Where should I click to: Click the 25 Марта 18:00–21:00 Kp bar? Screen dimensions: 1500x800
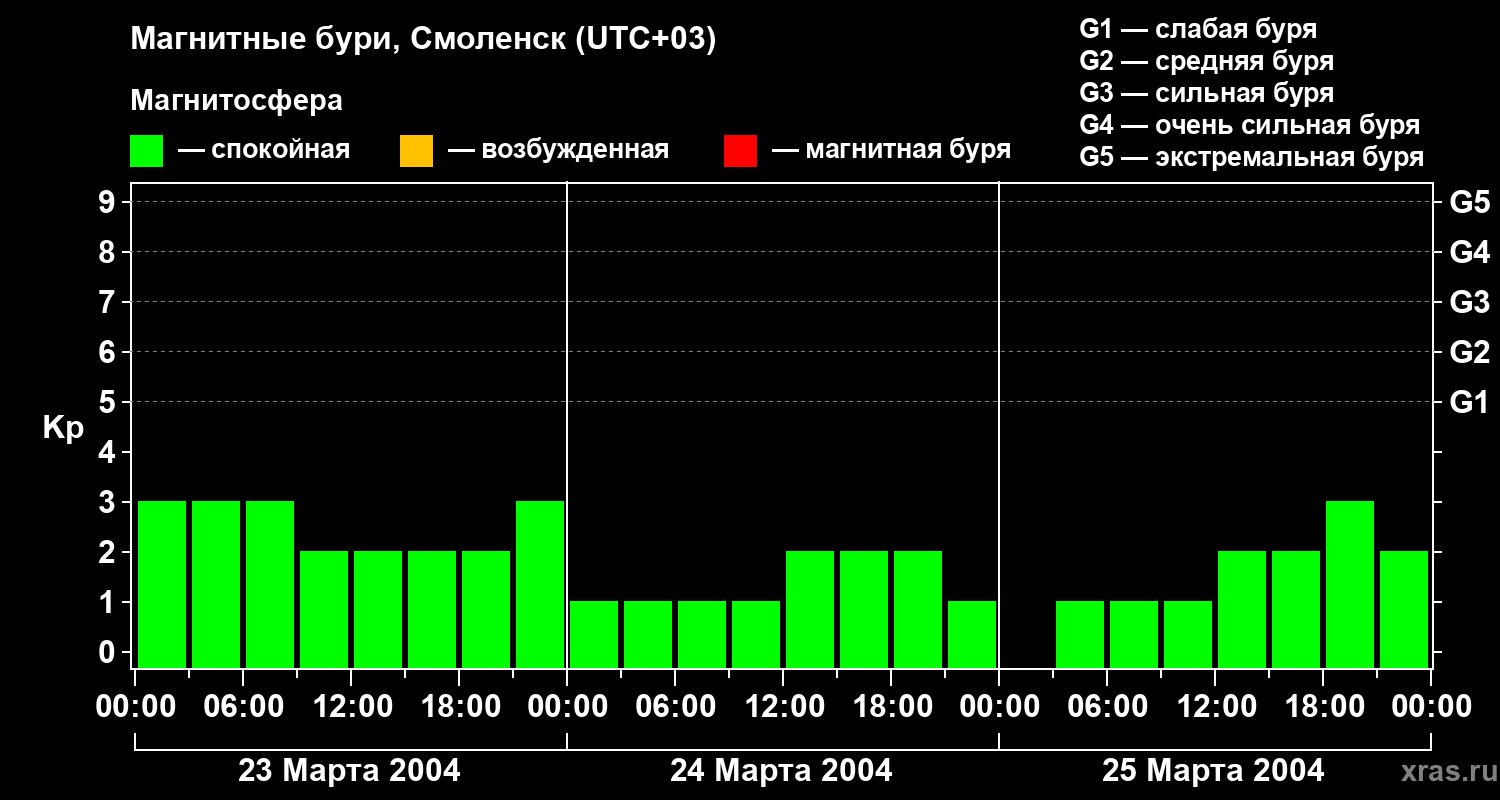click(x=1350, y=584)
